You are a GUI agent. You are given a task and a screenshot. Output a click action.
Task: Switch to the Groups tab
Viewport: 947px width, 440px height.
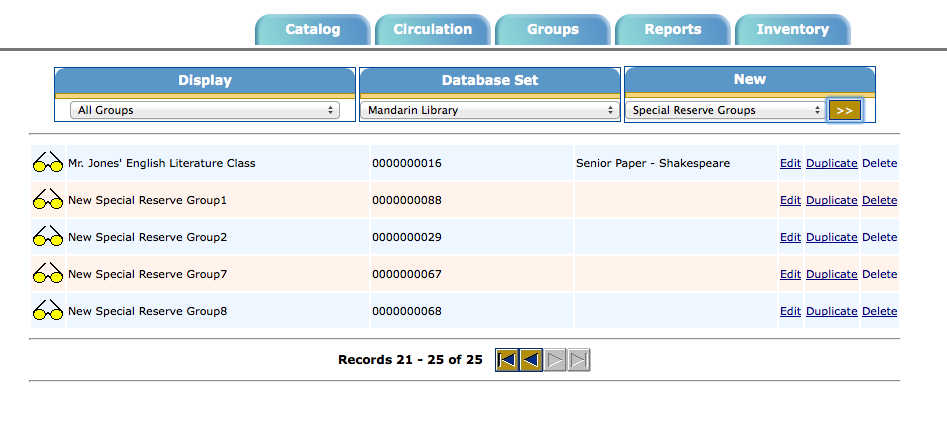coord(553,30)
